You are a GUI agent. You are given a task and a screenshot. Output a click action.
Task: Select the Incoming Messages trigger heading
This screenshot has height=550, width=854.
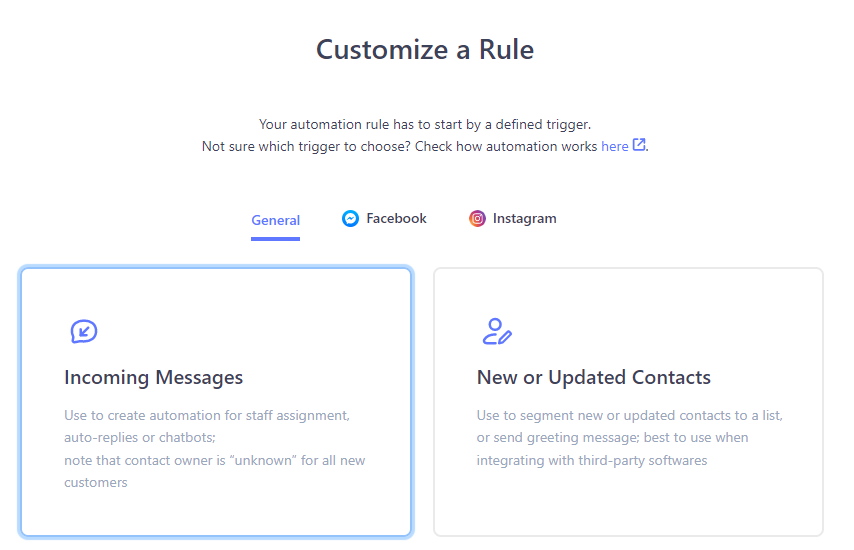[154, 377]
